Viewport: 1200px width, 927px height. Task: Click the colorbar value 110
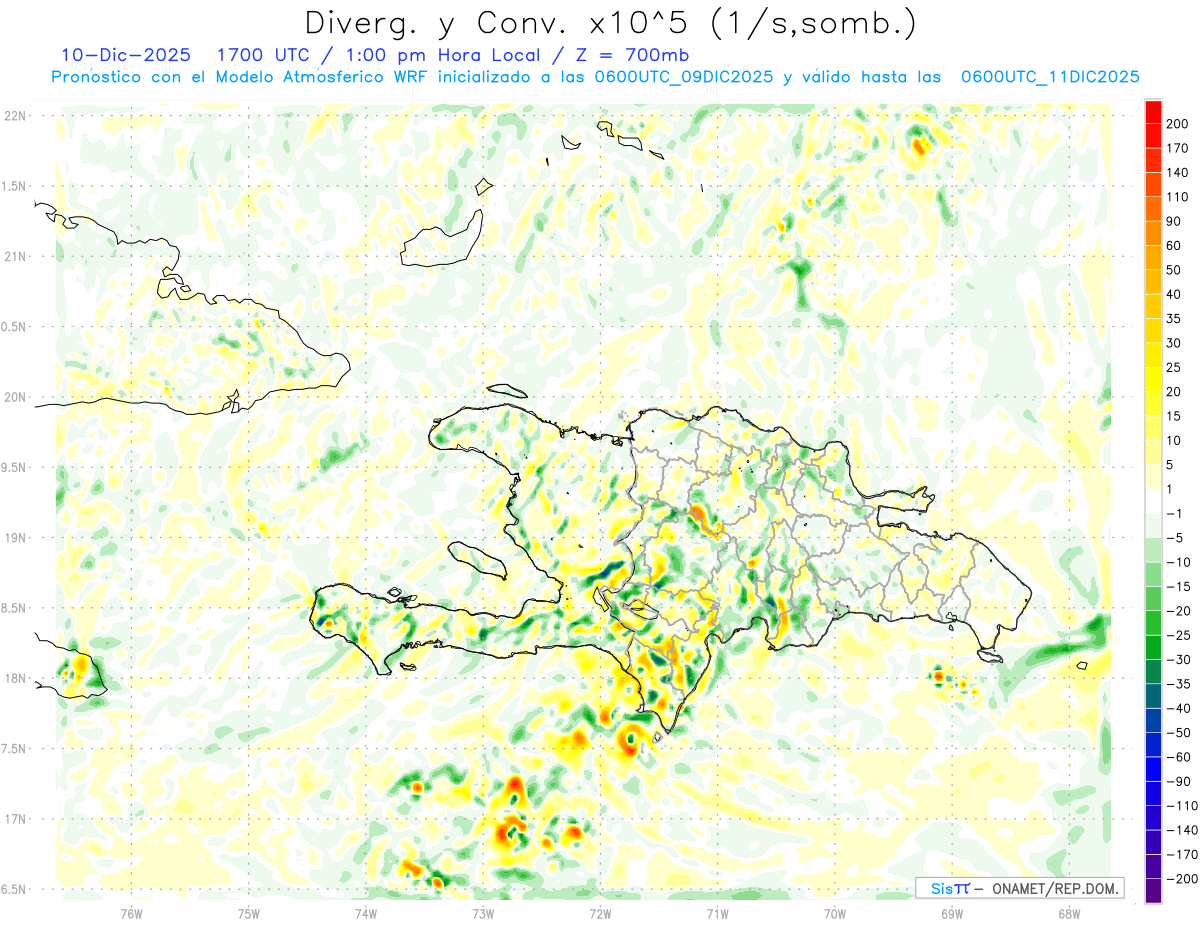coord(1178,197)
